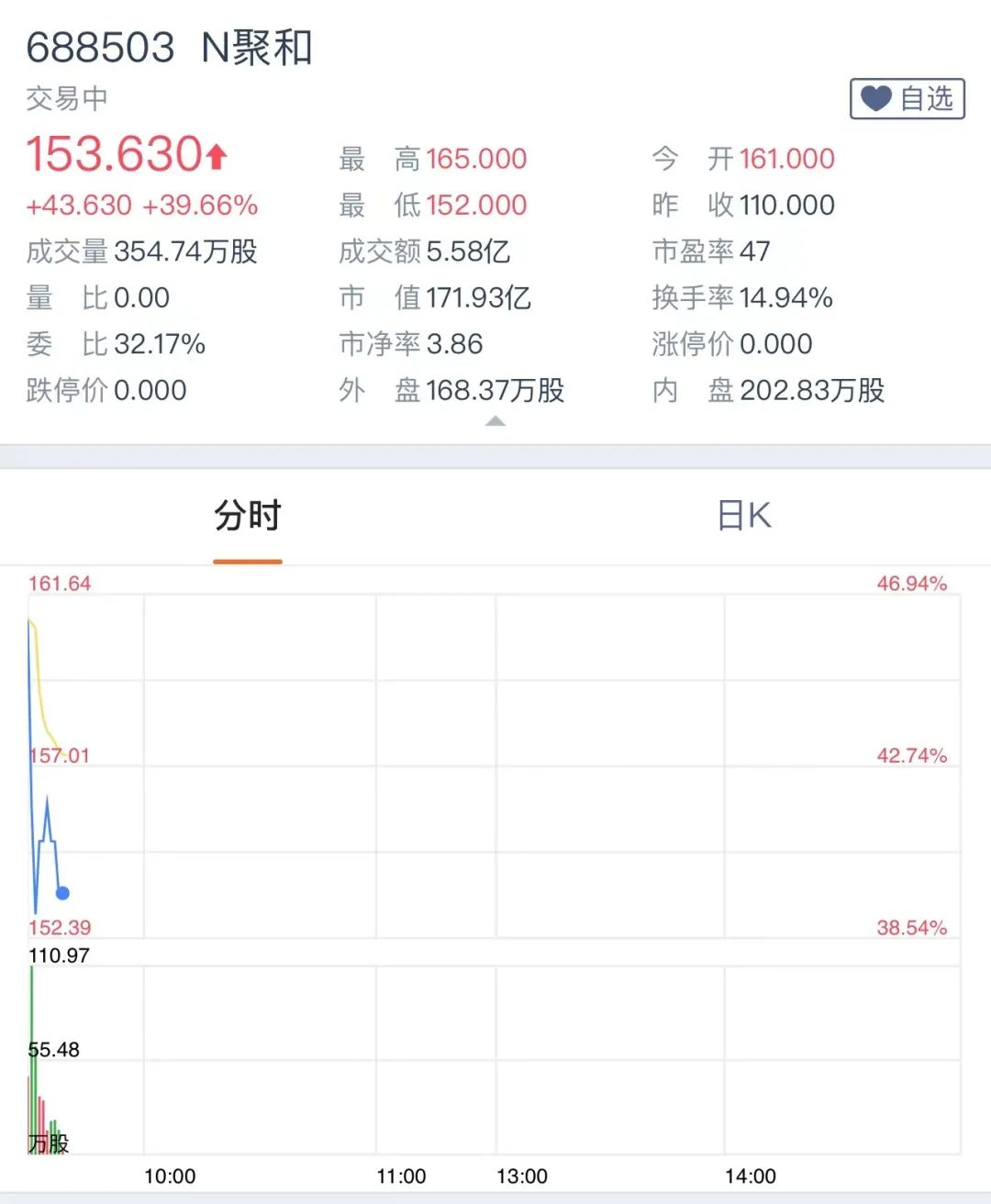Open the 日K chart tab

(744, 516)
